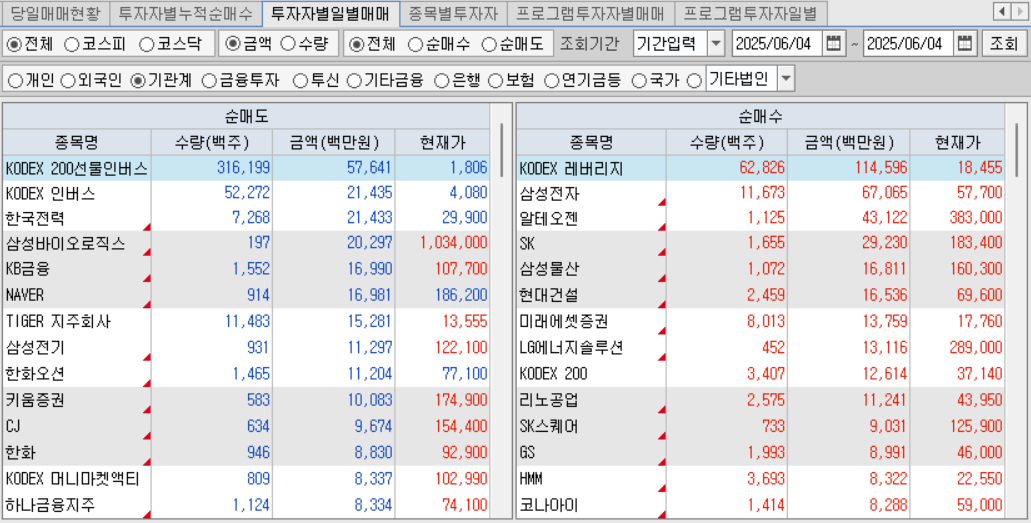Viewport: 1031px width, 523px height.
Task: Choose the 기관계 investor radio button
Action: [x=137, y=80]
